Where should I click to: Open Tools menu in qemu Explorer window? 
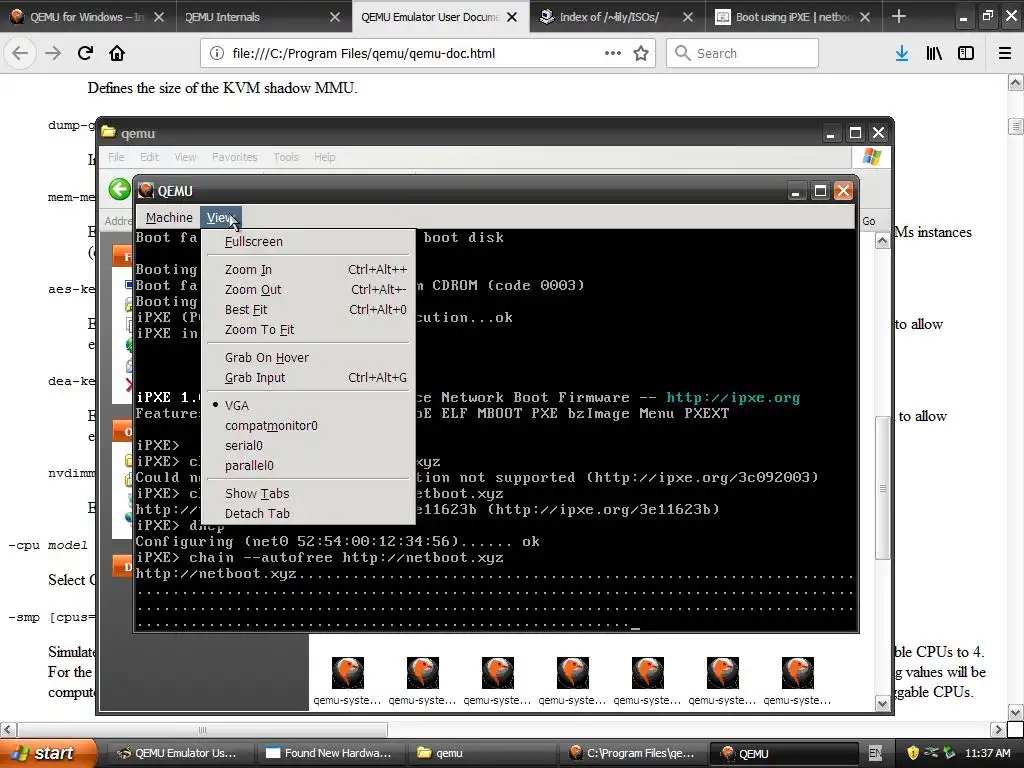coord(285,157)
